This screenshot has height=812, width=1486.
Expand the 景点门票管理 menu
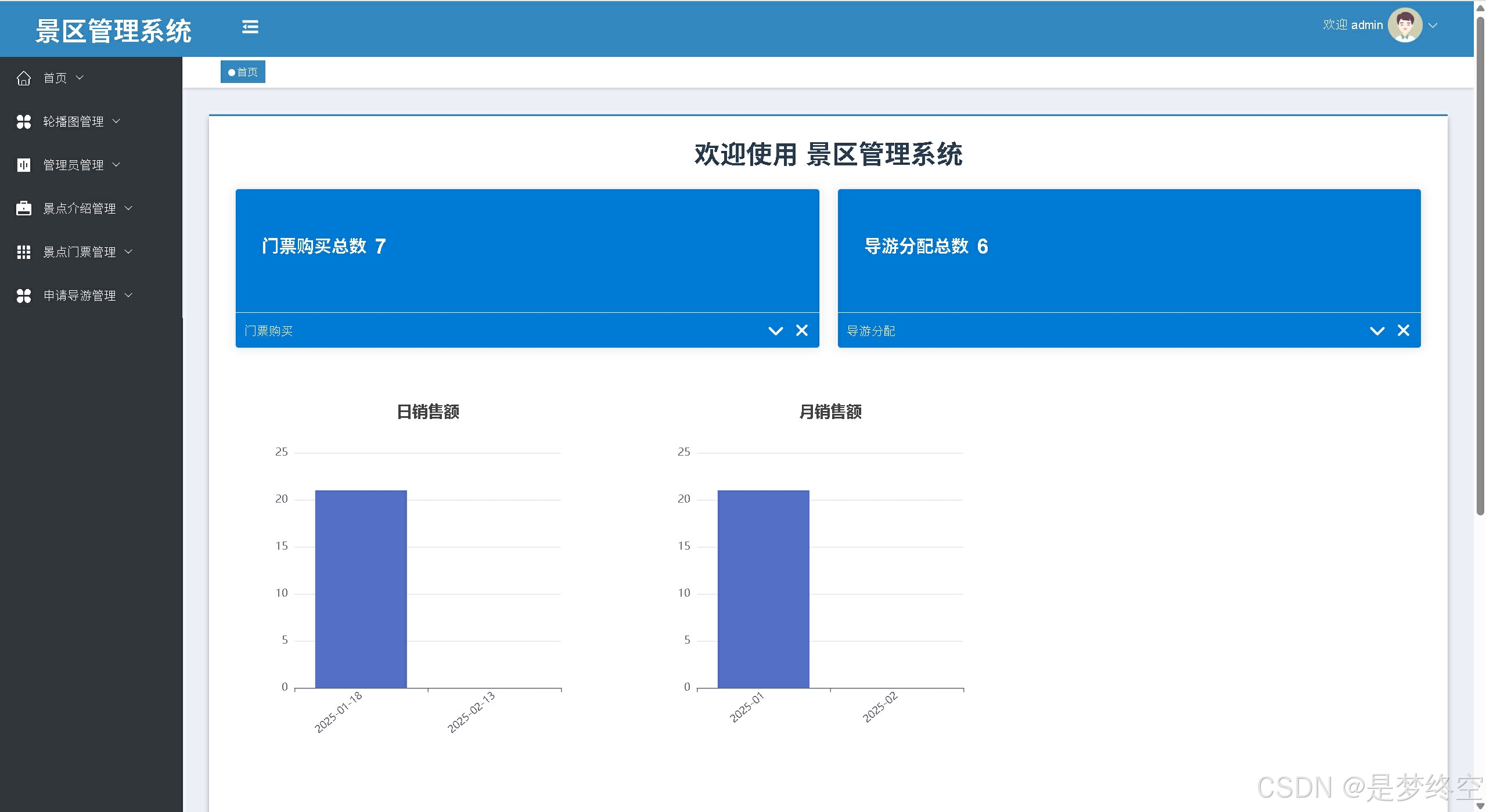[x=79, y=252]
